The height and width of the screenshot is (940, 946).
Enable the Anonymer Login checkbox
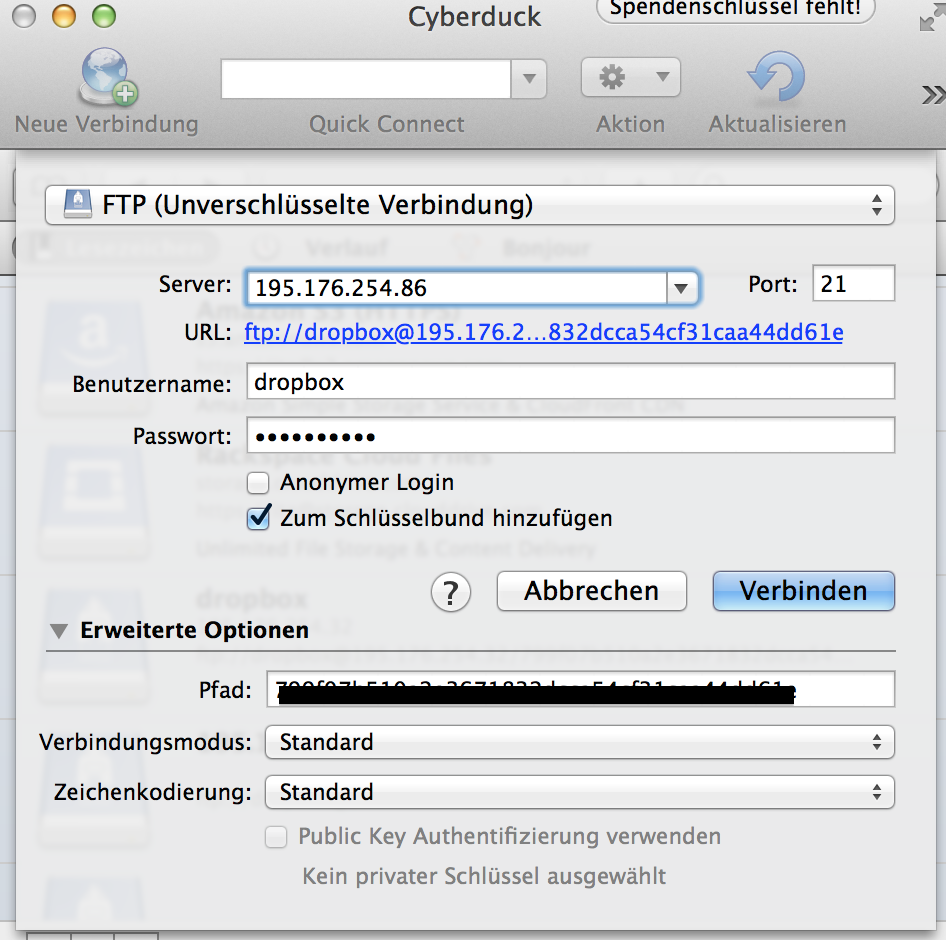259,483
